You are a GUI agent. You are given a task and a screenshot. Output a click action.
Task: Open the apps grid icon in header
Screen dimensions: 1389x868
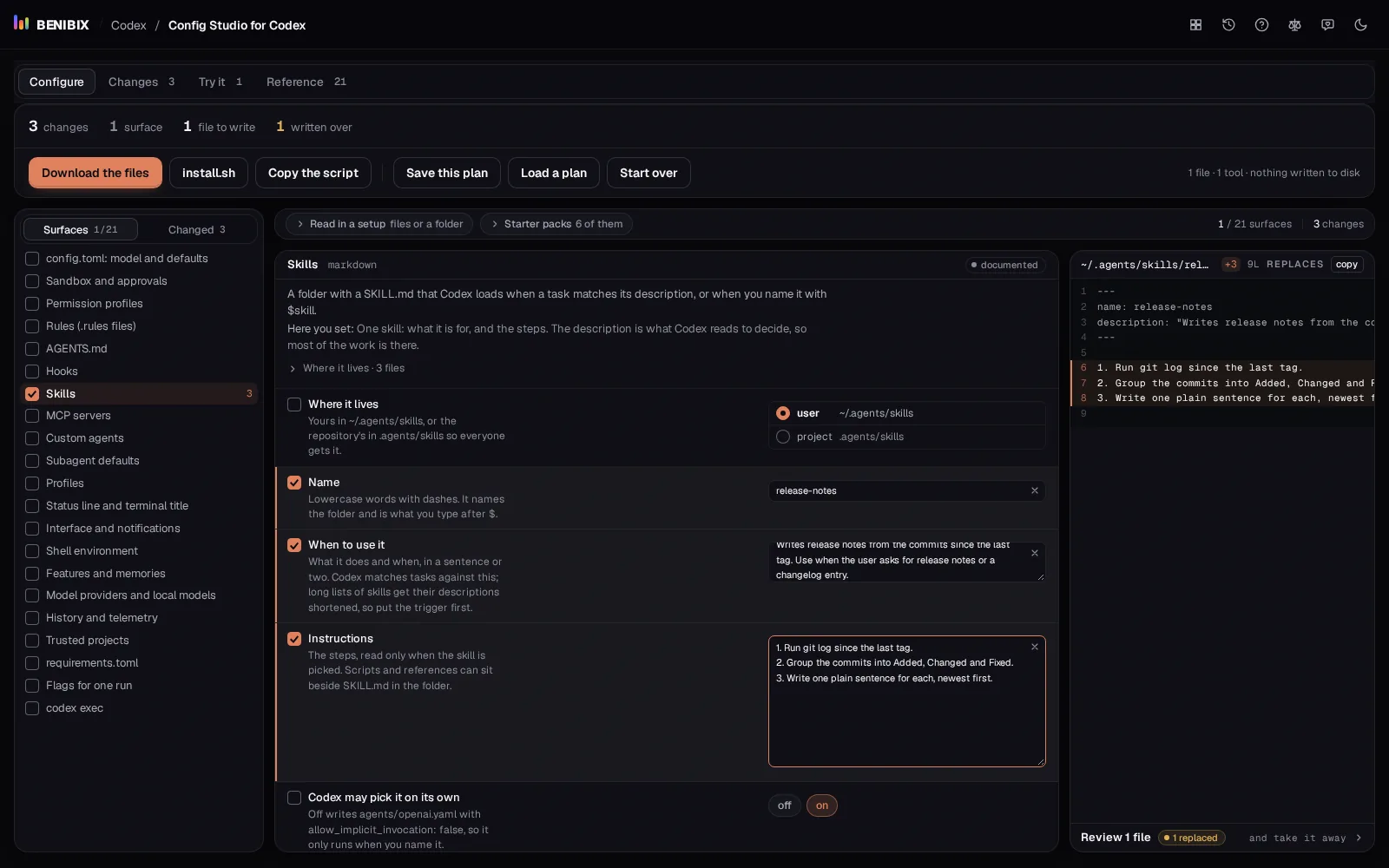click(x=1195, y=25)
